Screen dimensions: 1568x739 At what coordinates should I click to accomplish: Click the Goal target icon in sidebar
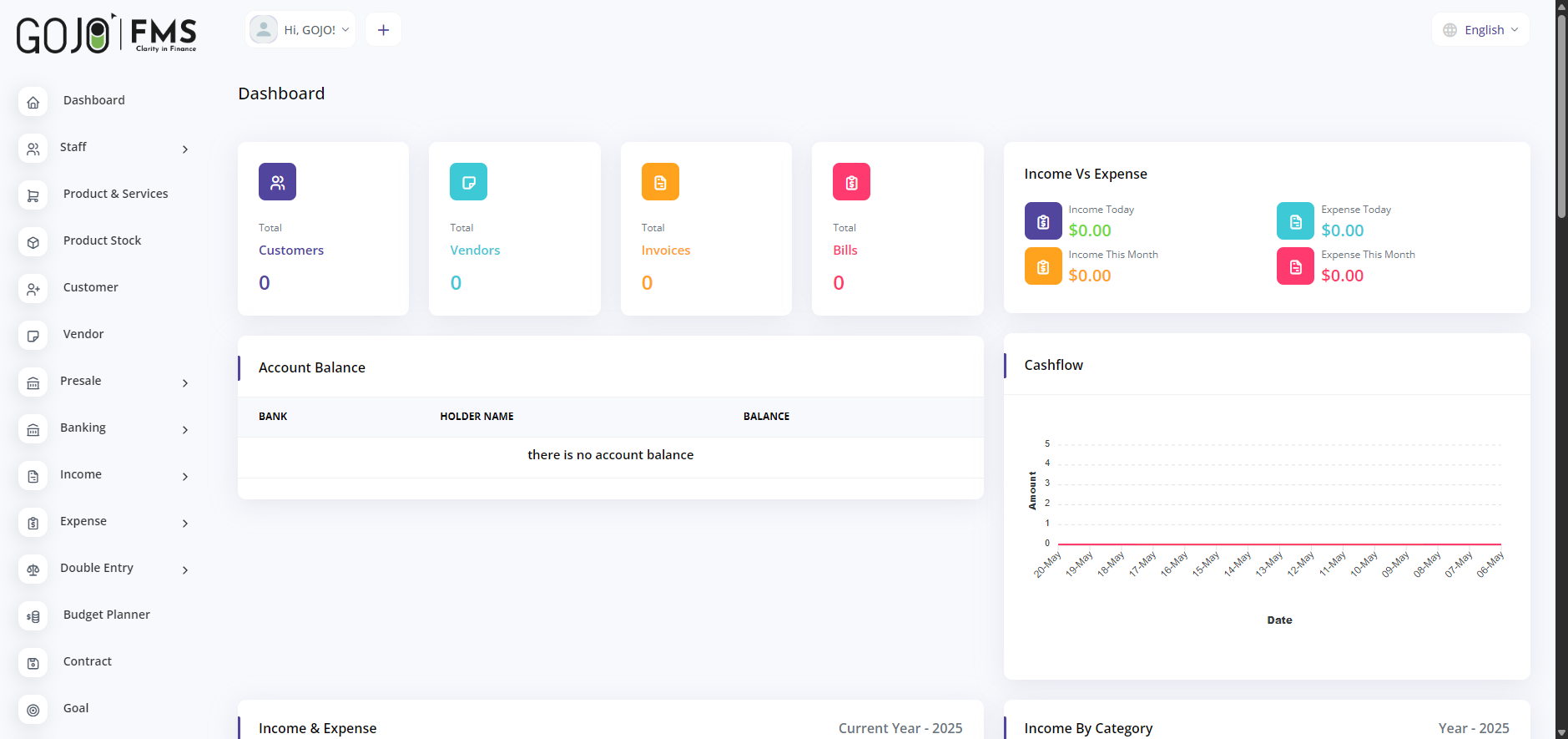pyautogui.click(x=33, y=710)
